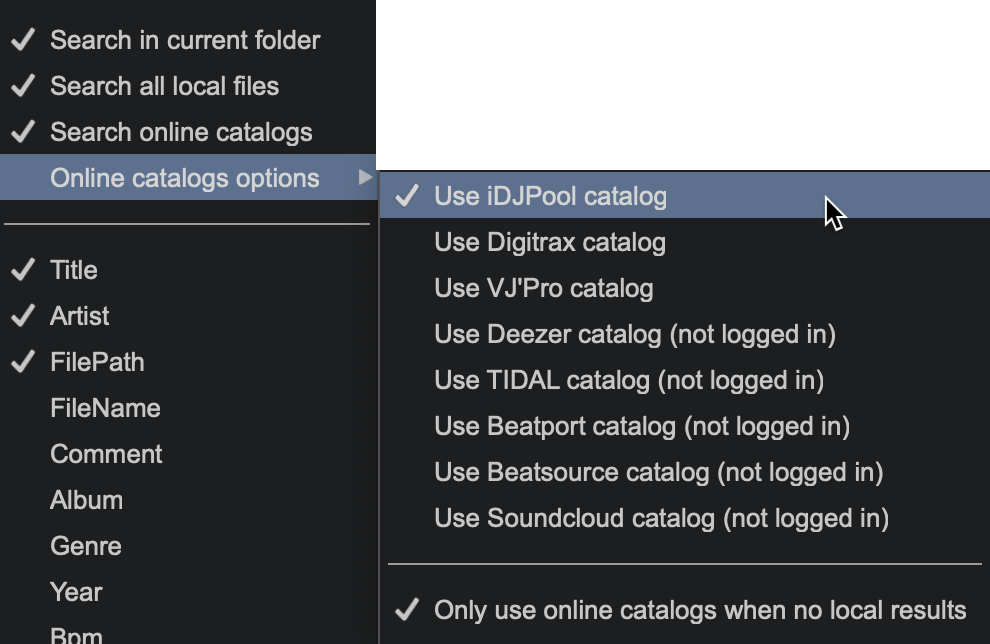This screenshot has width=990, height=644.
Task: Uncheck Use iDJPool catalog
Action: click(550, 197)
